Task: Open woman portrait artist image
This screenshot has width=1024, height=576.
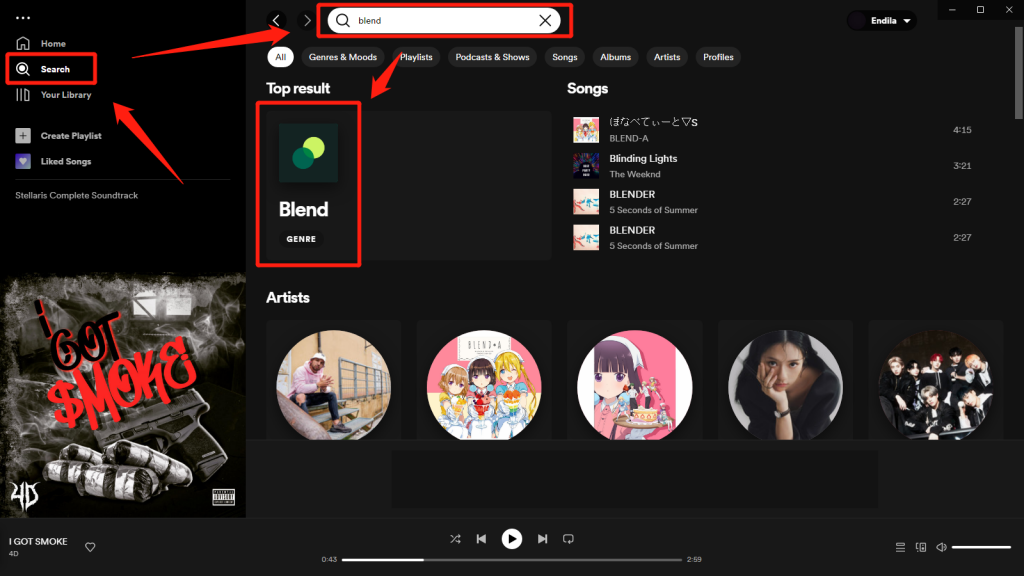Action: (x=786, y=385)
